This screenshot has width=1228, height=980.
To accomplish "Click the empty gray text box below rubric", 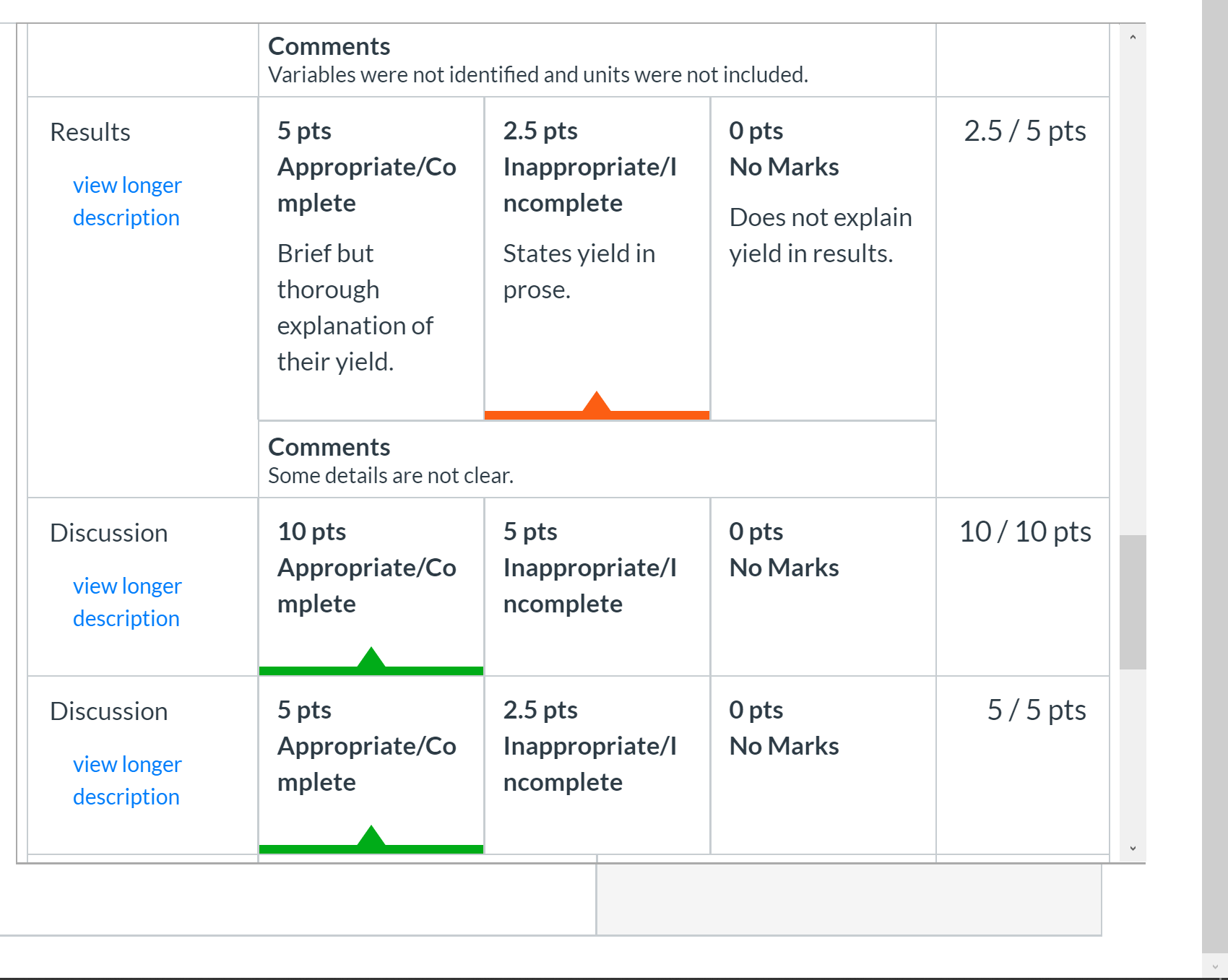I will tap(849, 899).
